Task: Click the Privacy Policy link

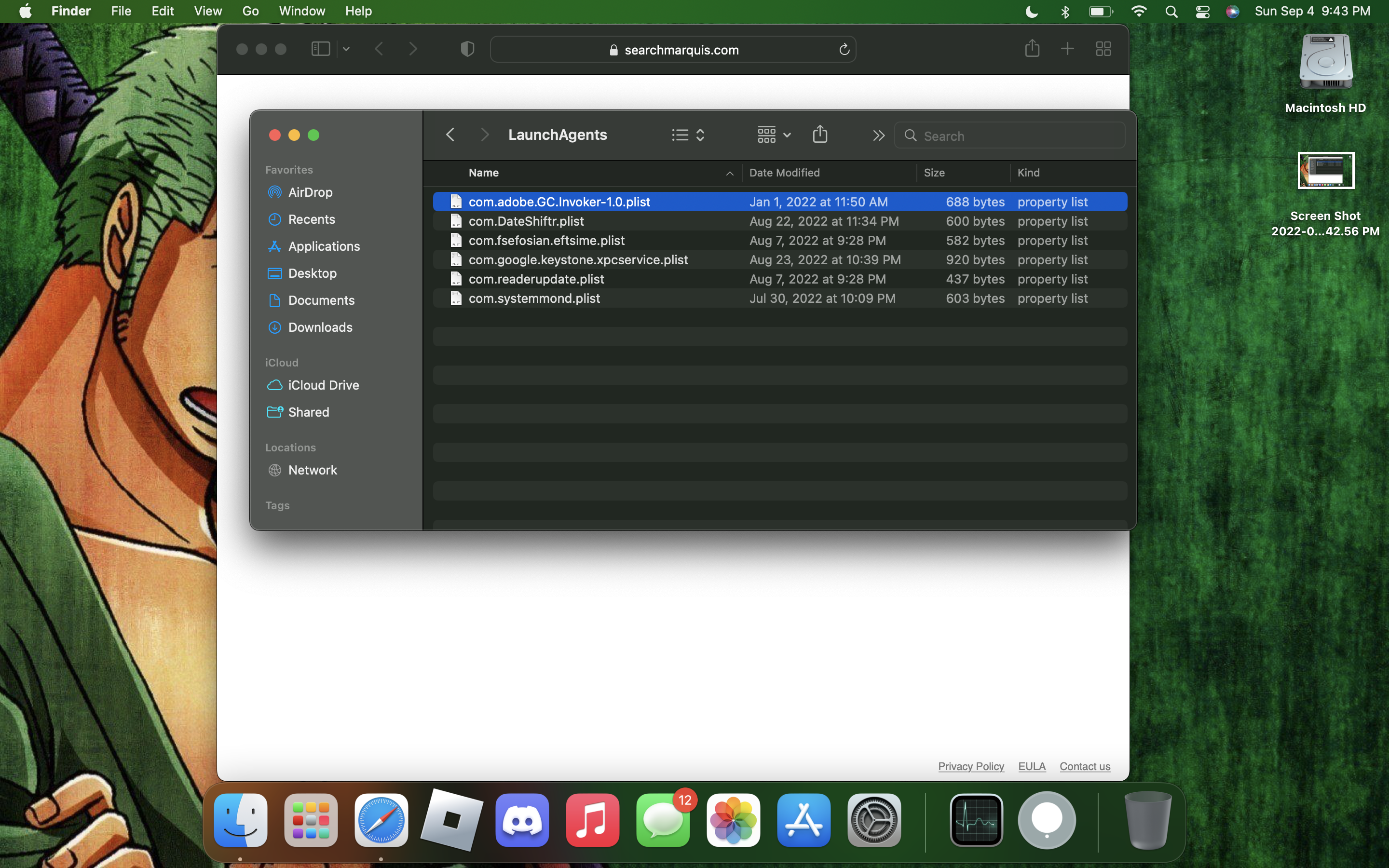Action: [x=970, y=766]
